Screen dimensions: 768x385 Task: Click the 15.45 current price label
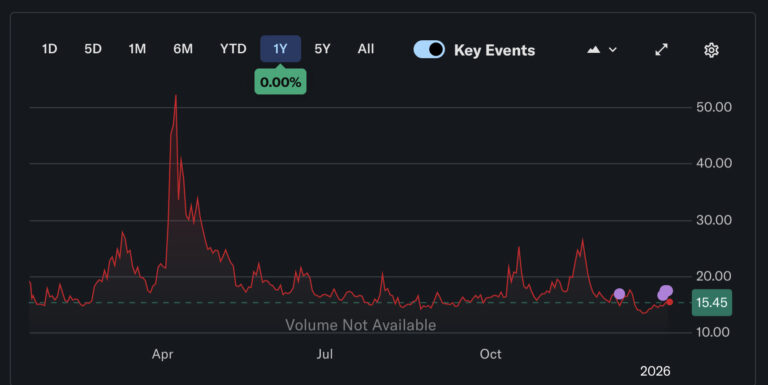tap(712, 303)
